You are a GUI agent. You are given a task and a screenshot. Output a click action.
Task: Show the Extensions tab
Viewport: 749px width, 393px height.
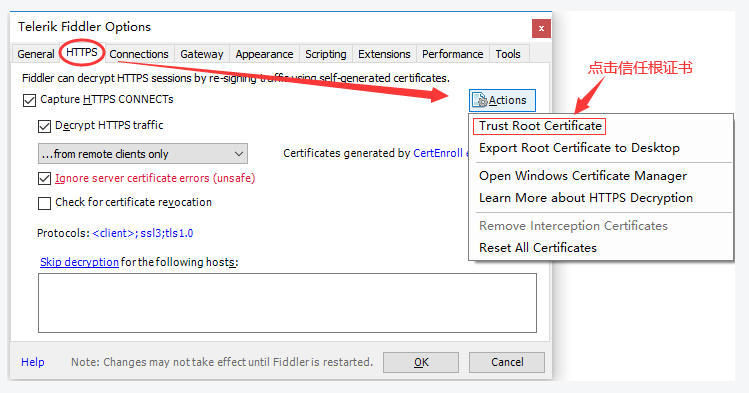click(x=384, y=54)
